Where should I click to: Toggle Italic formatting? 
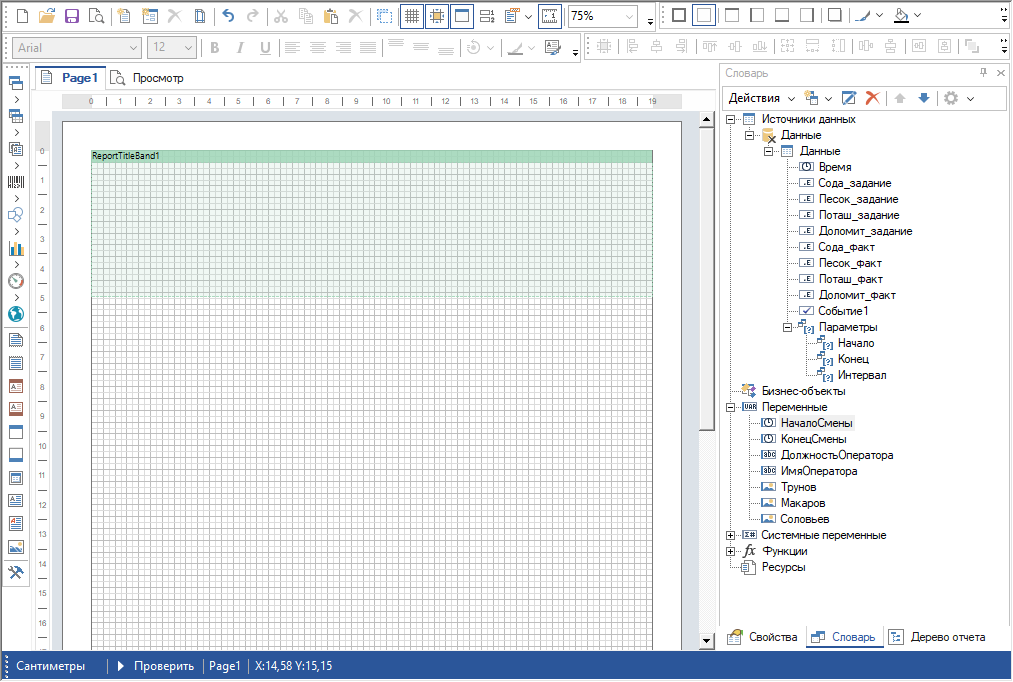tap(240, 47)
